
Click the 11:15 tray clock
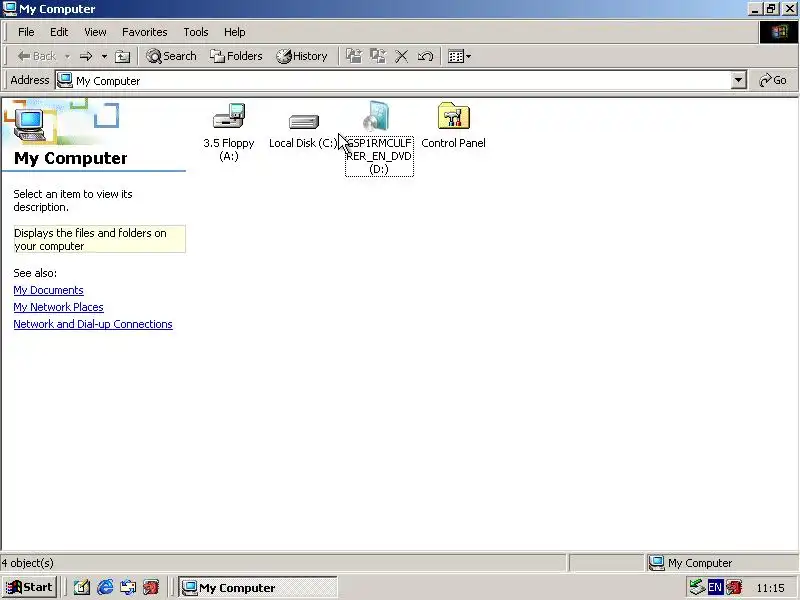[x=770, y=588]
